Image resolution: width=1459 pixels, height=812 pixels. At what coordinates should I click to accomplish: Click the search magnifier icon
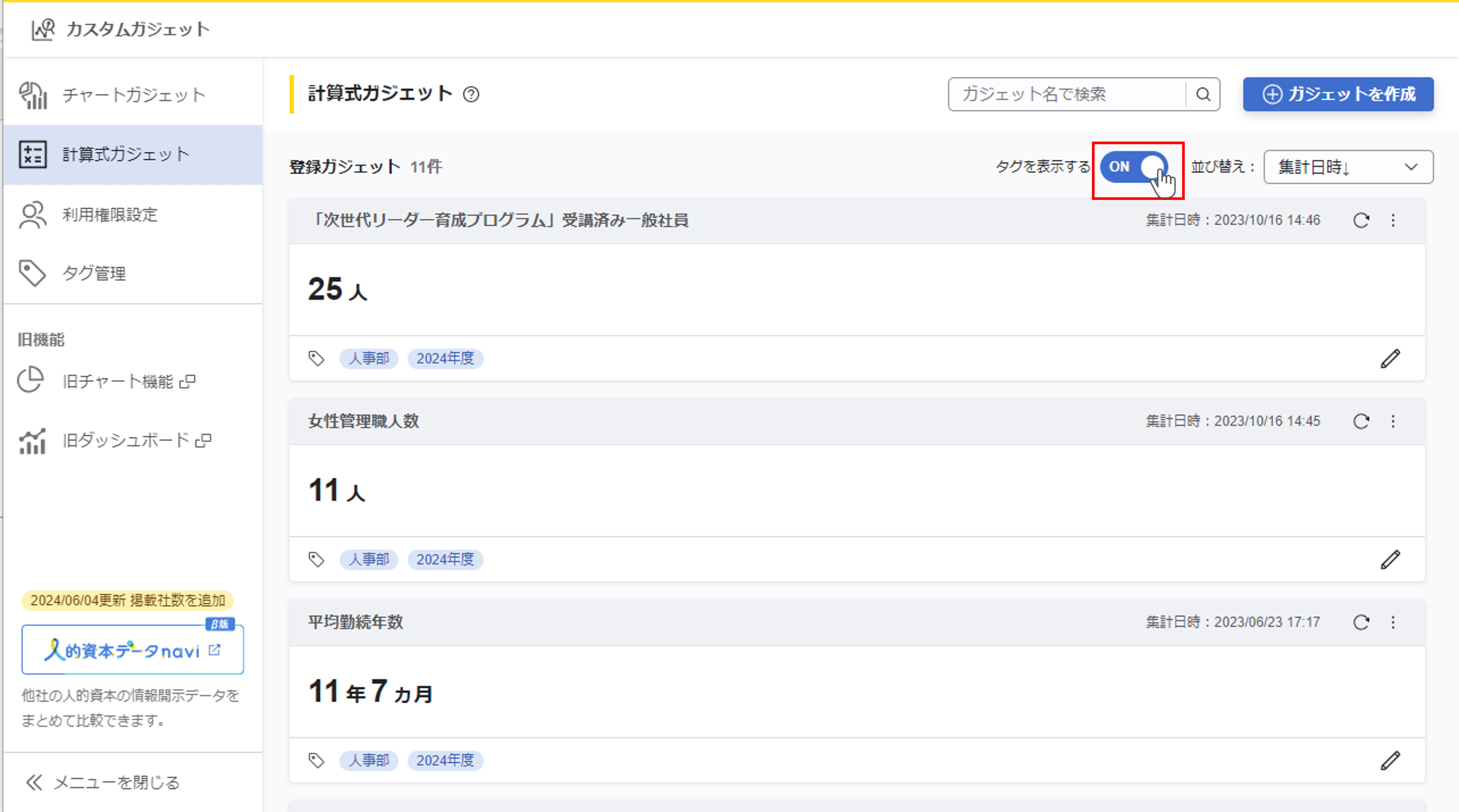click(x=1203, y=94)
